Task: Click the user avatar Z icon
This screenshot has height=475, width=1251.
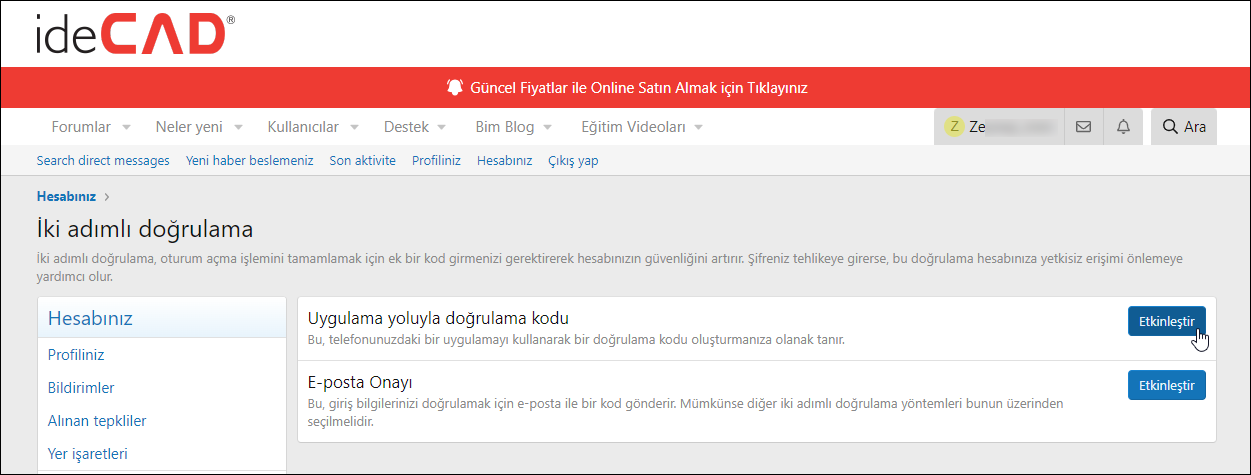Action: 954,127
